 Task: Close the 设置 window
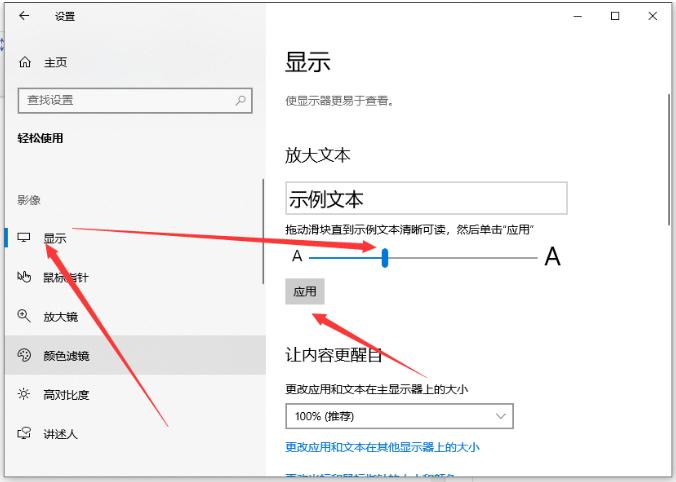653,16
